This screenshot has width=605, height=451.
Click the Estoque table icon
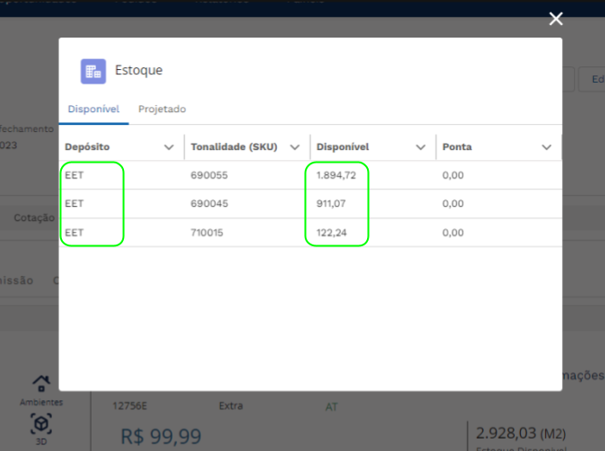93,71
